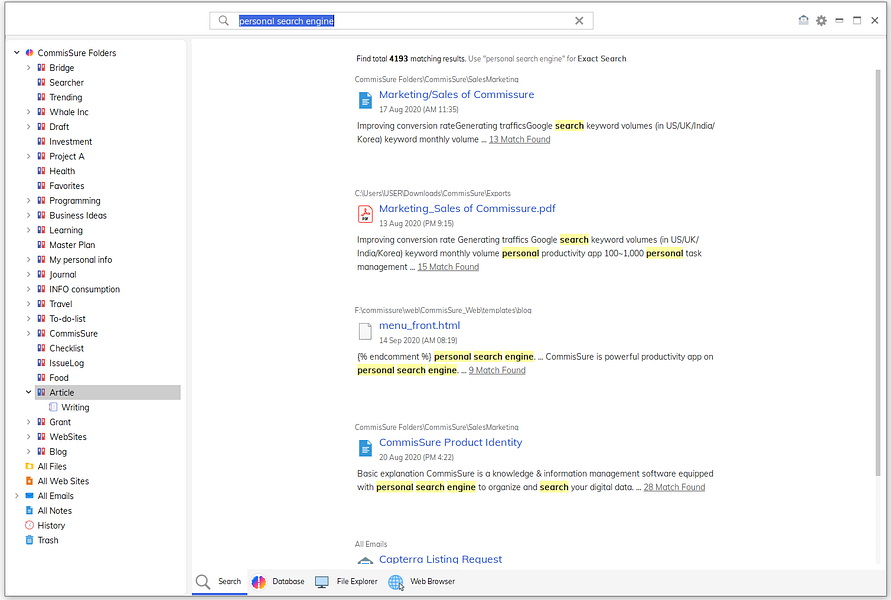The width and height of the screenshot is (891, 600).
Task: Expand the All Emails node
Action: [x=16, y=495]
